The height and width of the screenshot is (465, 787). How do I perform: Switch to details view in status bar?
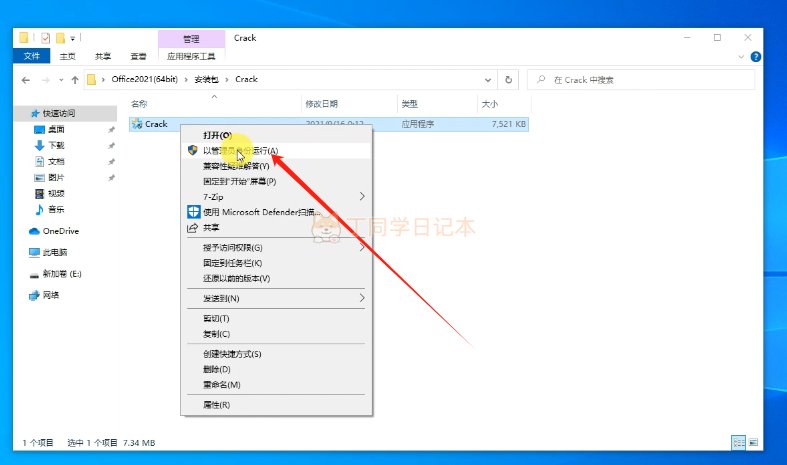[x=737, y=441]
